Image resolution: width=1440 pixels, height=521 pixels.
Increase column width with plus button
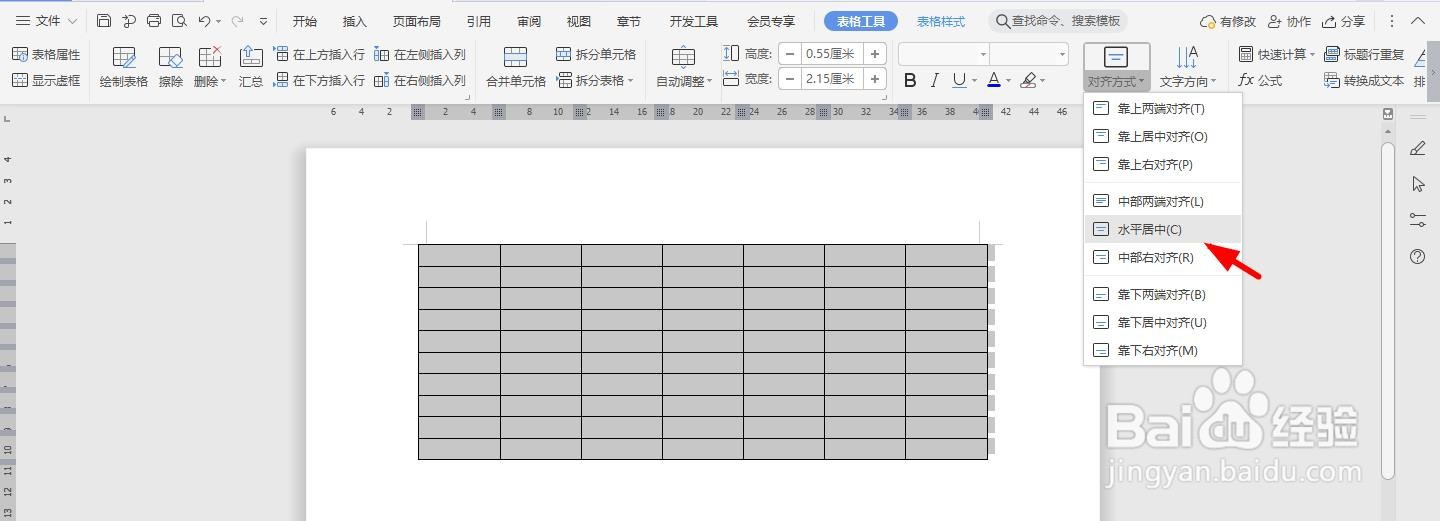coord(875,79)
